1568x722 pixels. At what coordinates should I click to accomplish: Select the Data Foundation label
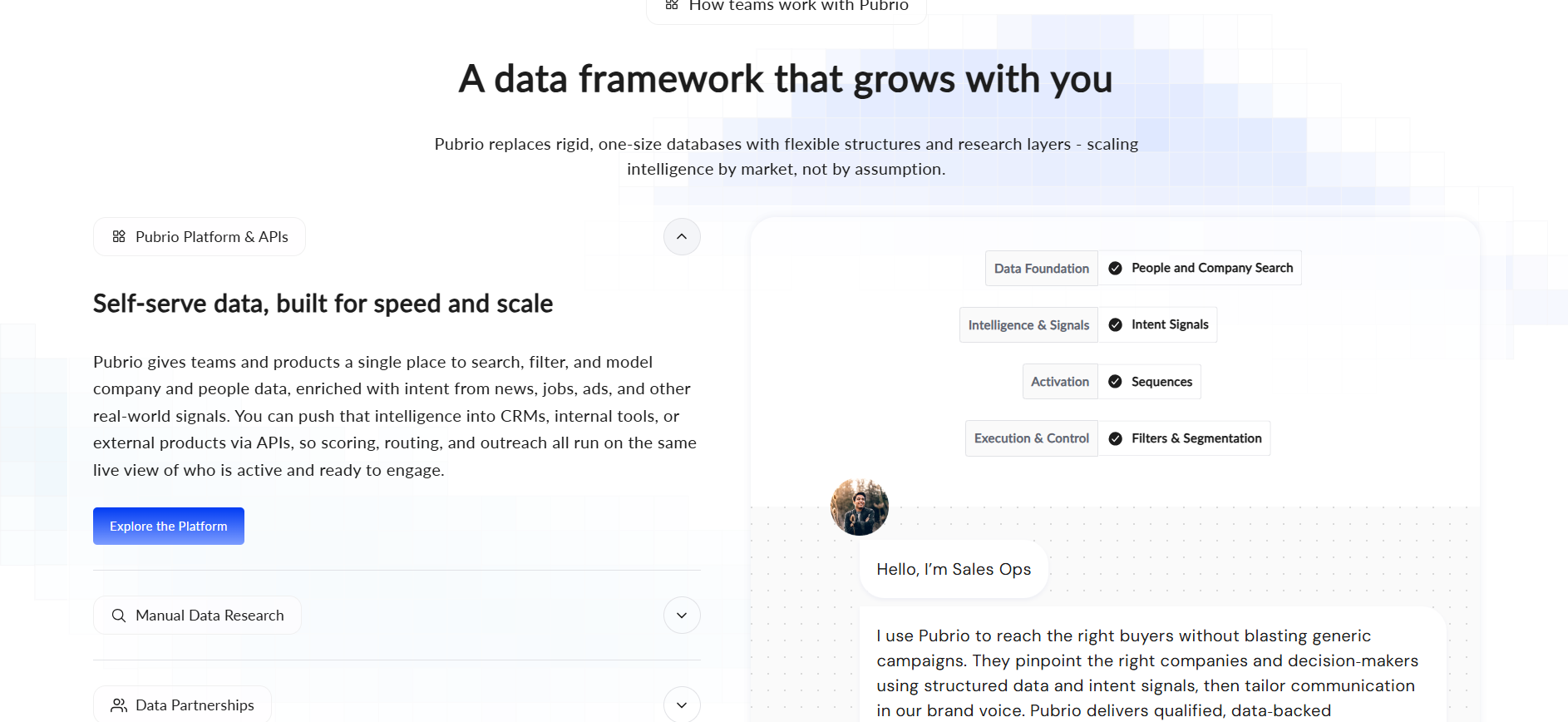point(1042,268)
